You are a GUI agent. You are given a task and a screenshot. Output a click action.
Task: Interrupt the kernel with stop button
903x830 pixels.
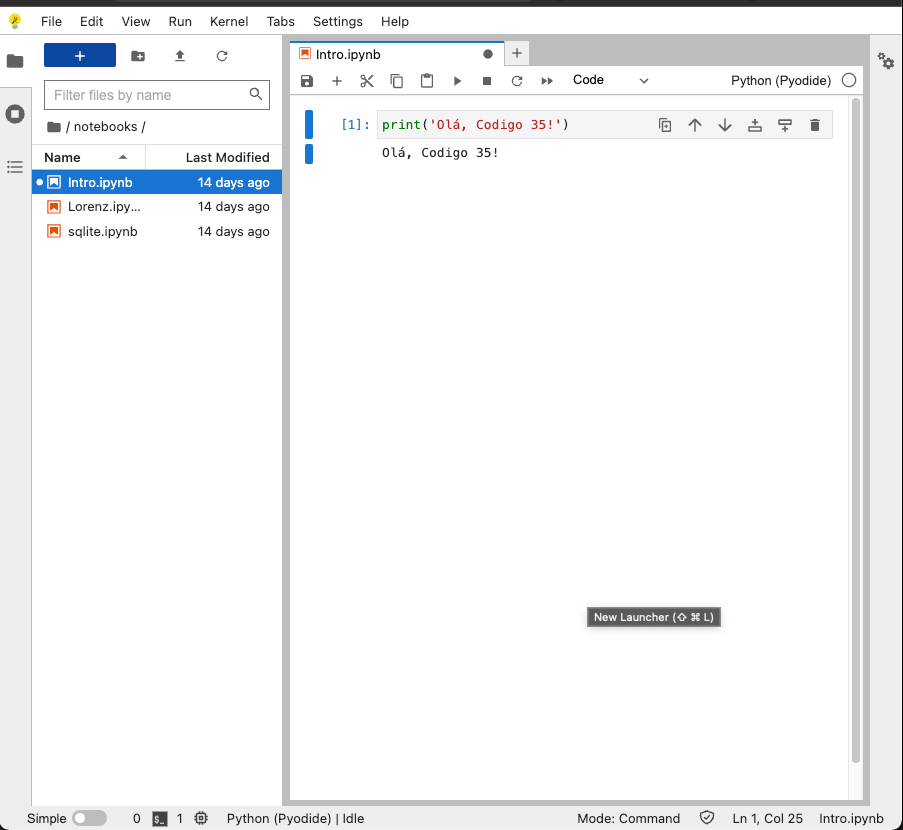pyautogui.click(x=487, y=81)
